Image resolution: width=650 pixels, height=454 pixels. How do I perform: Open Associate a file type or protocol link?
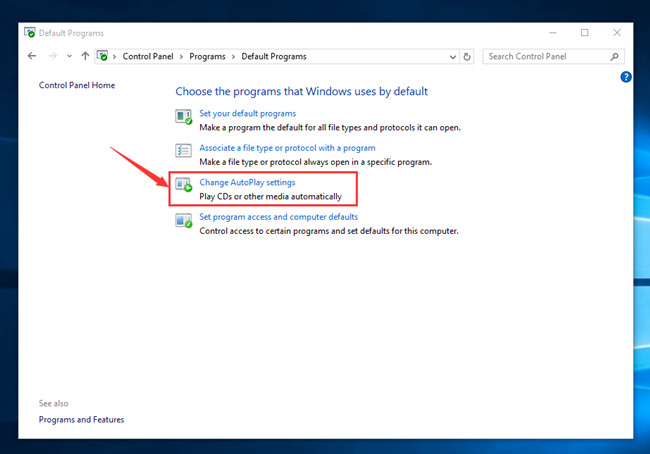[287, 148]
